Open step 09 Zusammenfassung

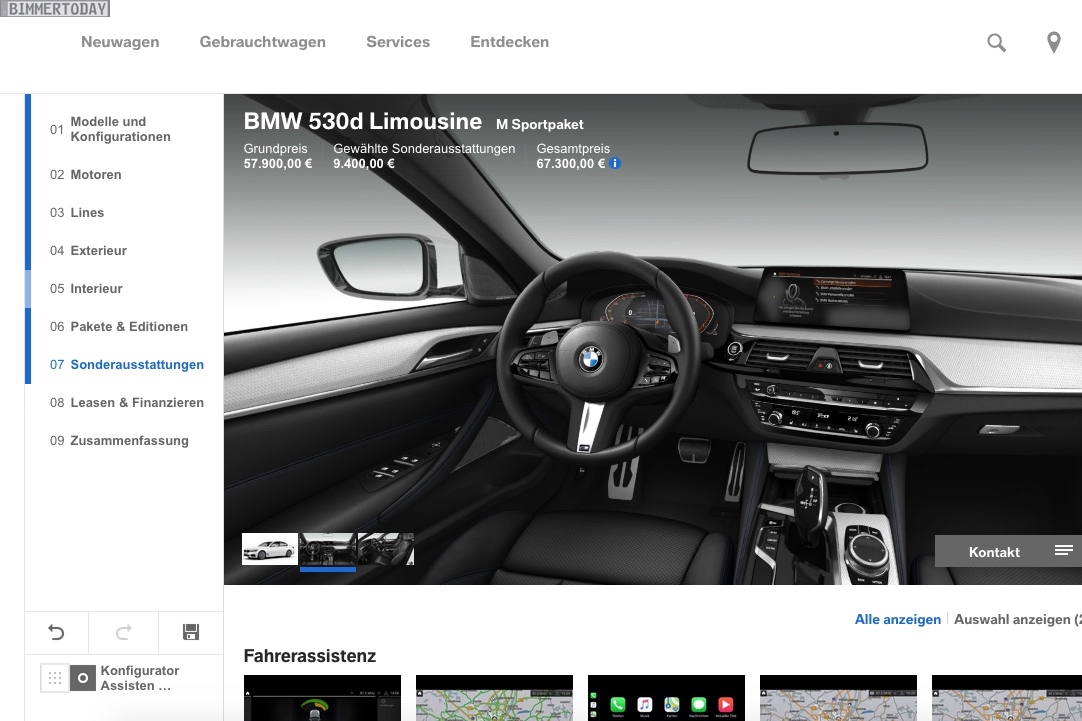[129, 441]
